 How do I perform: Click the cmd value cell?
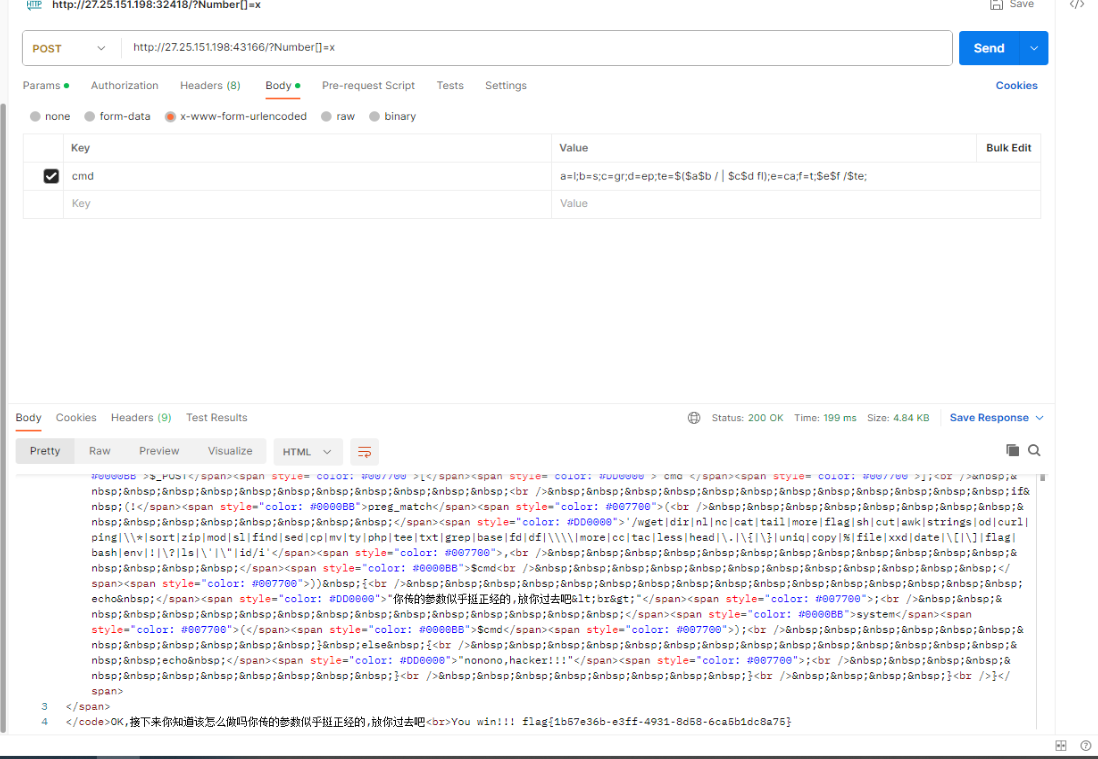[x=795, y=176]
